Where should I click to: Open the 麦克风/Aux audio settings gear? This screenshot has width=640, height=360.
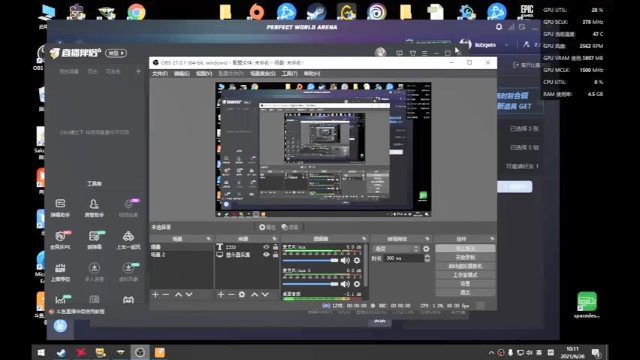pos(357,260)
